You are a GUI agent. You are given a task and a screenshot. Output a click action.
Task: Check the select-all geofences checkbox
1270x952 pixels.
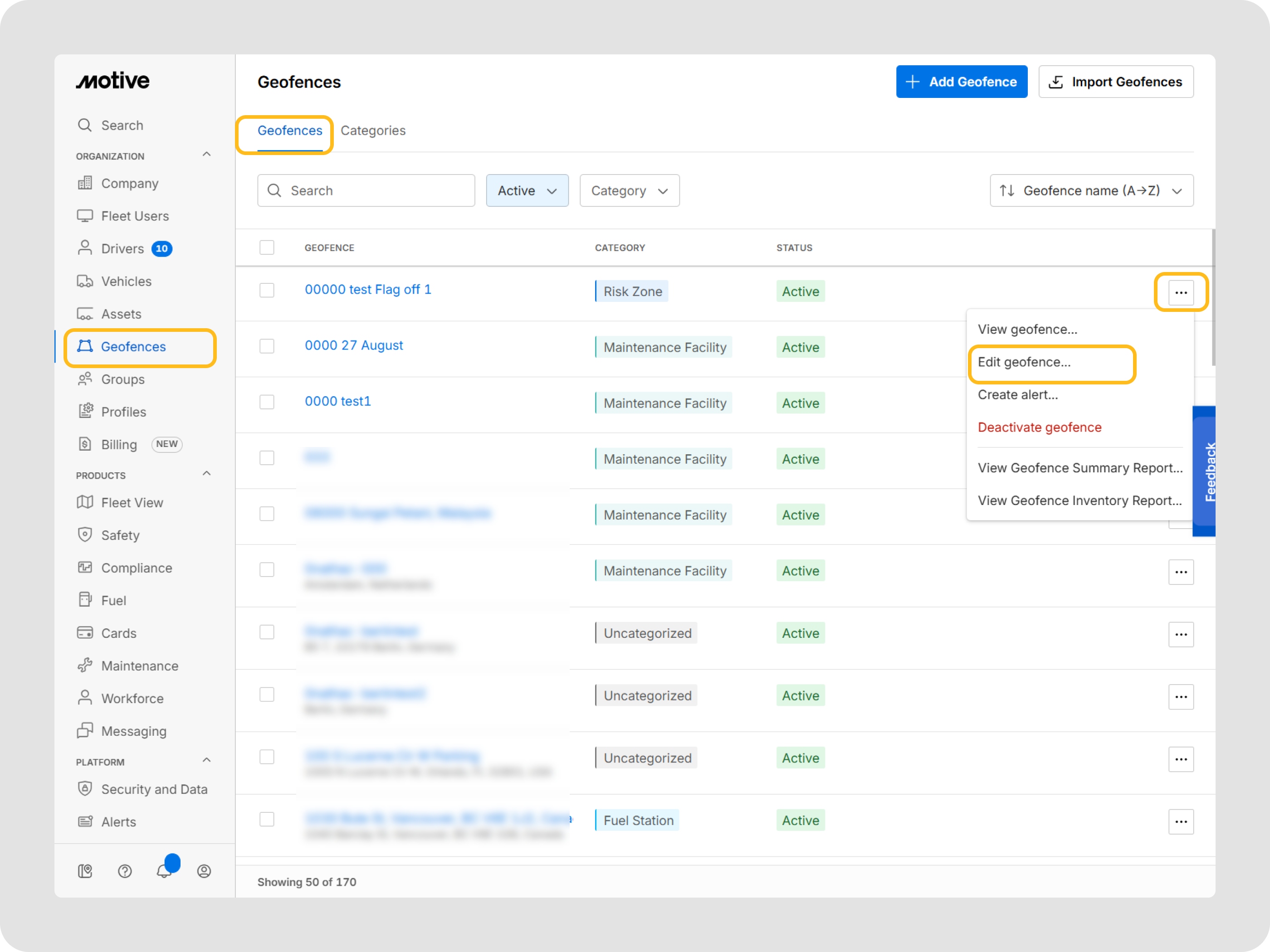(267, 248)
